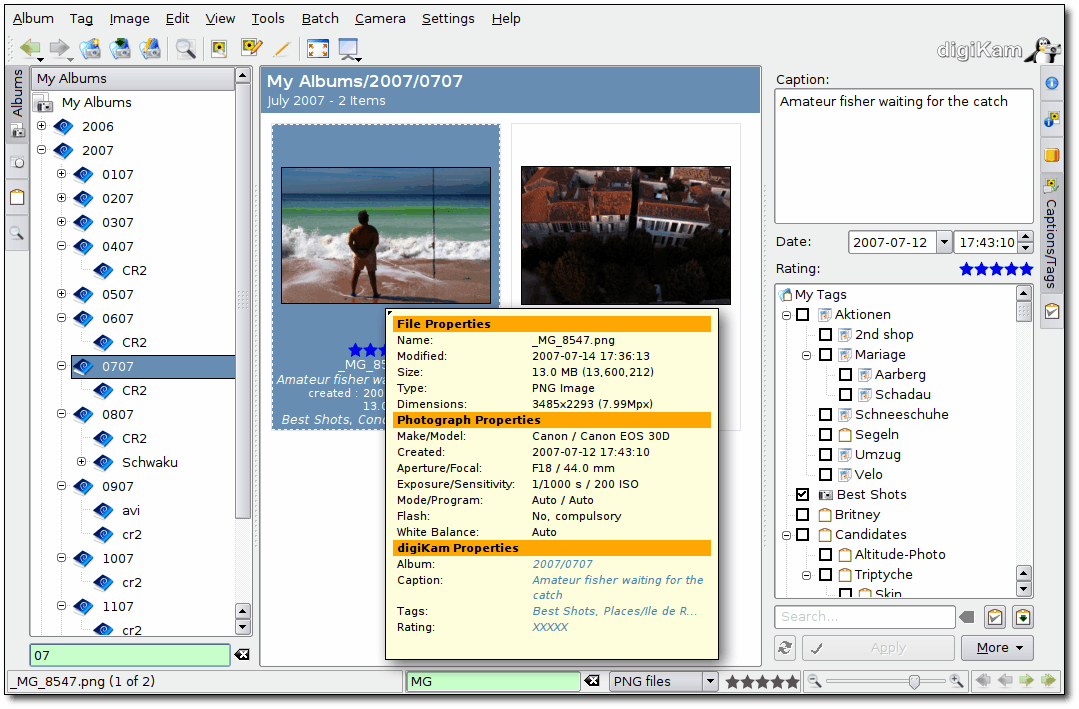Open the Settings menu
The height and width of the screenshot is (709, 1079).
(448, 19)
